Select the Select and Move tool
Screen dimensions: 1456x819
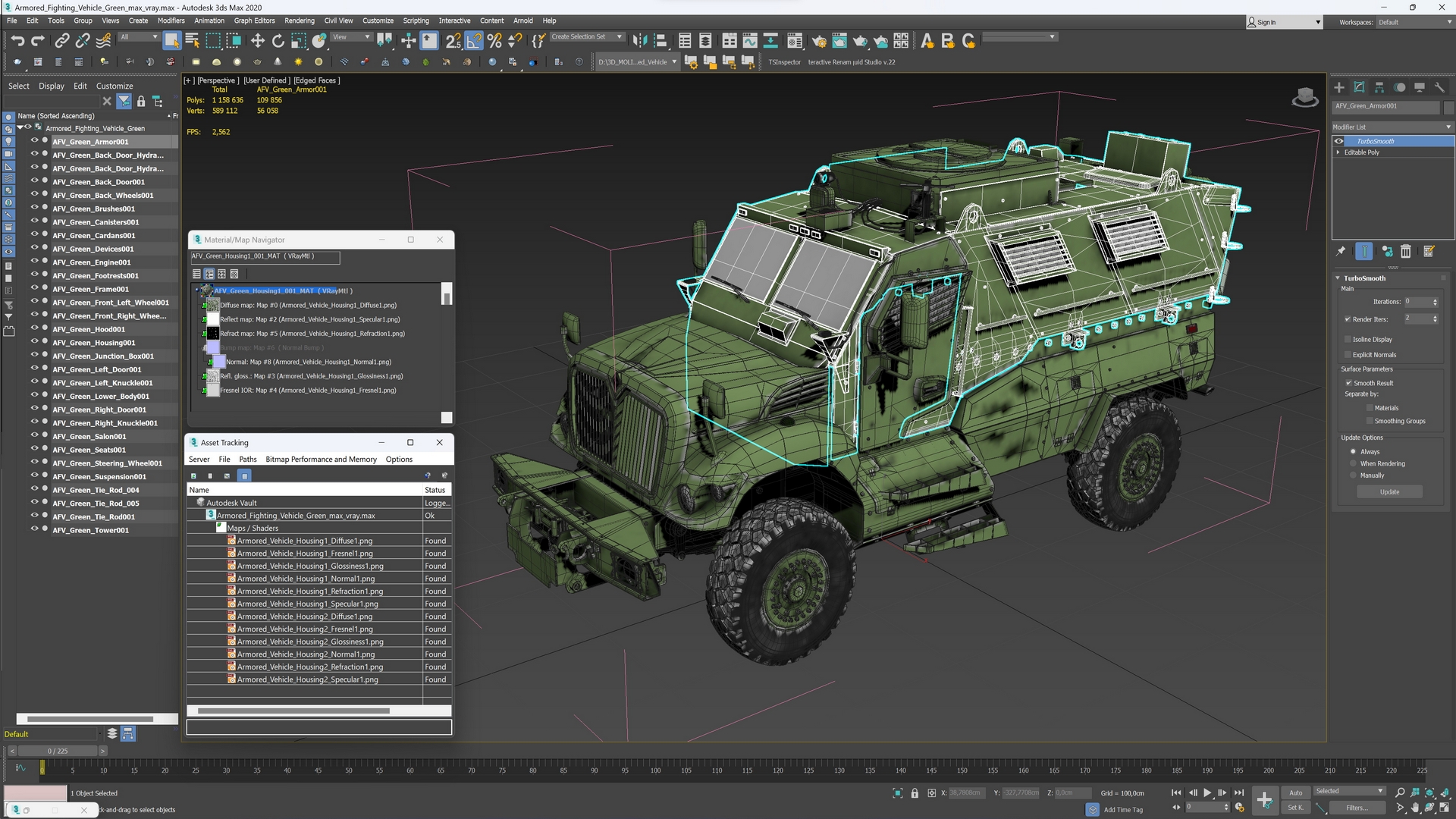(x=257, y=40)
